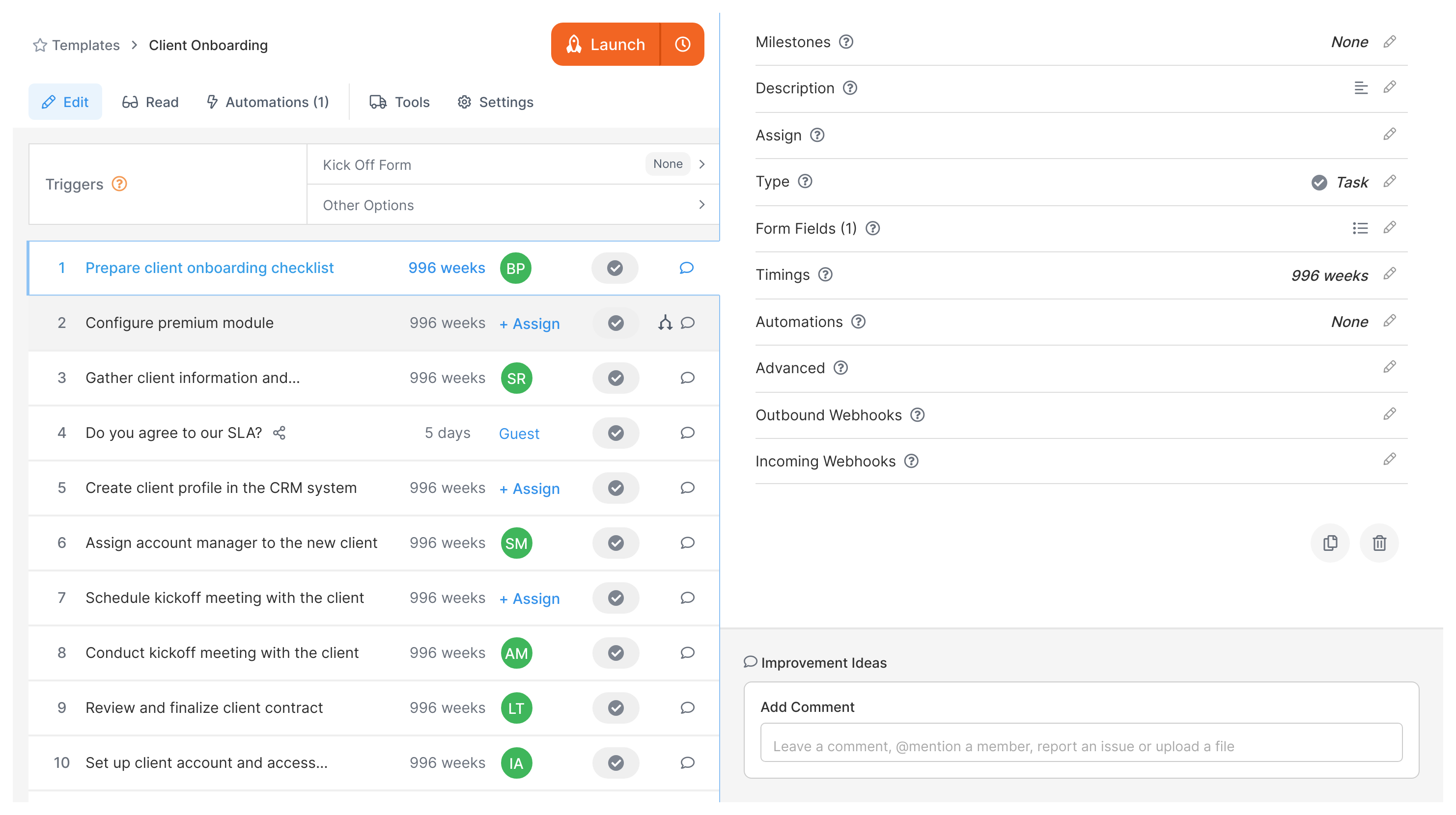Viewport: 1456px width, 815px height.
Task: Toggle completion on Conduct kickoff meeting step
Action: click(616, 653)
